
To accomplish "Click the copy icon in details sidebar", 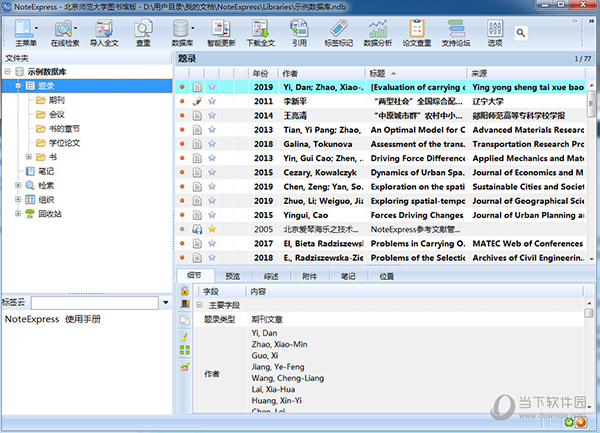I will 185,320.
